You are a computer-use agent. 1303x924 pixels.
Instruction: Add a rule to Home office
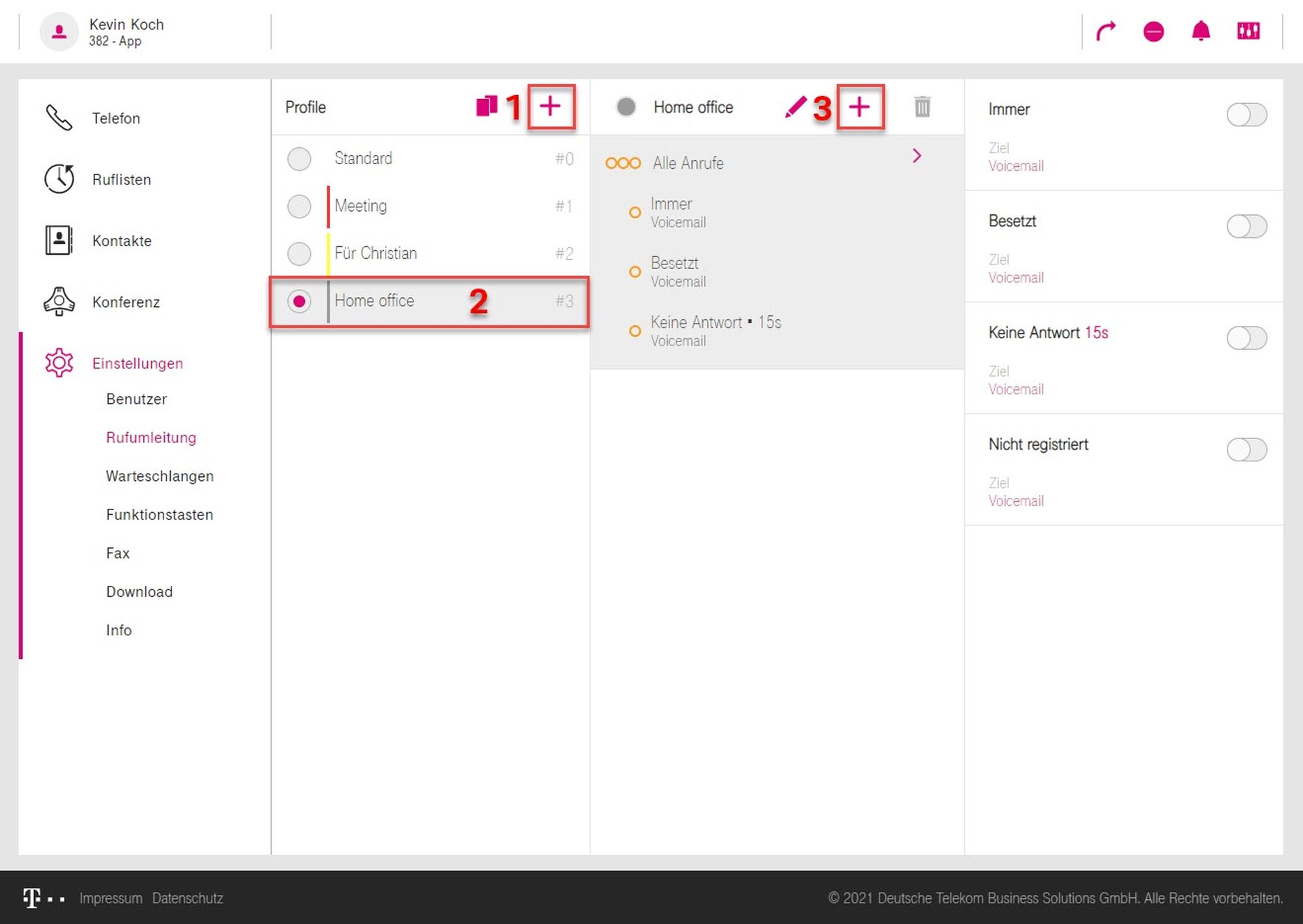point(859,107)
